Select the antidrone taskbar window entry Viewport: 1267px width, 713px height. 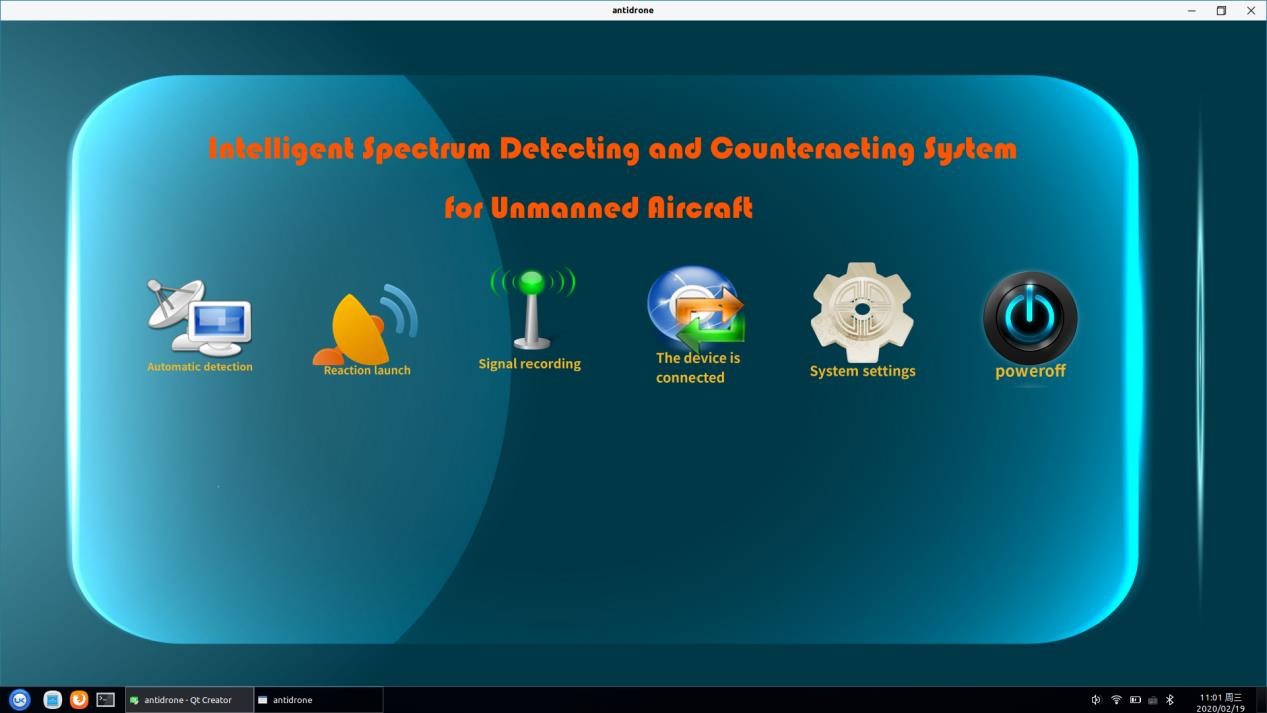pos(318,700)
